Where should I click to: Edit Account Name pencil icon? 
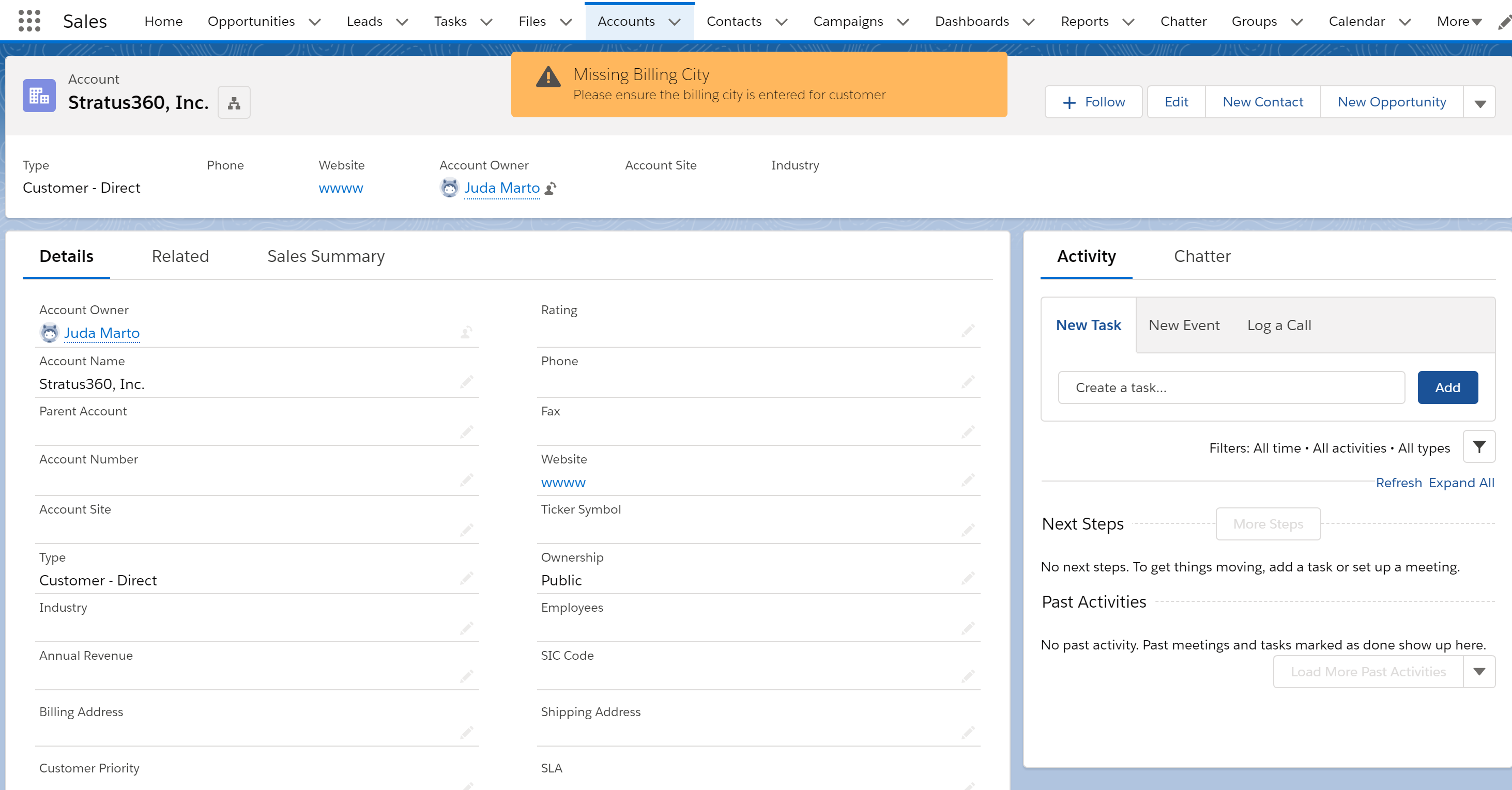click(x=466, y=382)
